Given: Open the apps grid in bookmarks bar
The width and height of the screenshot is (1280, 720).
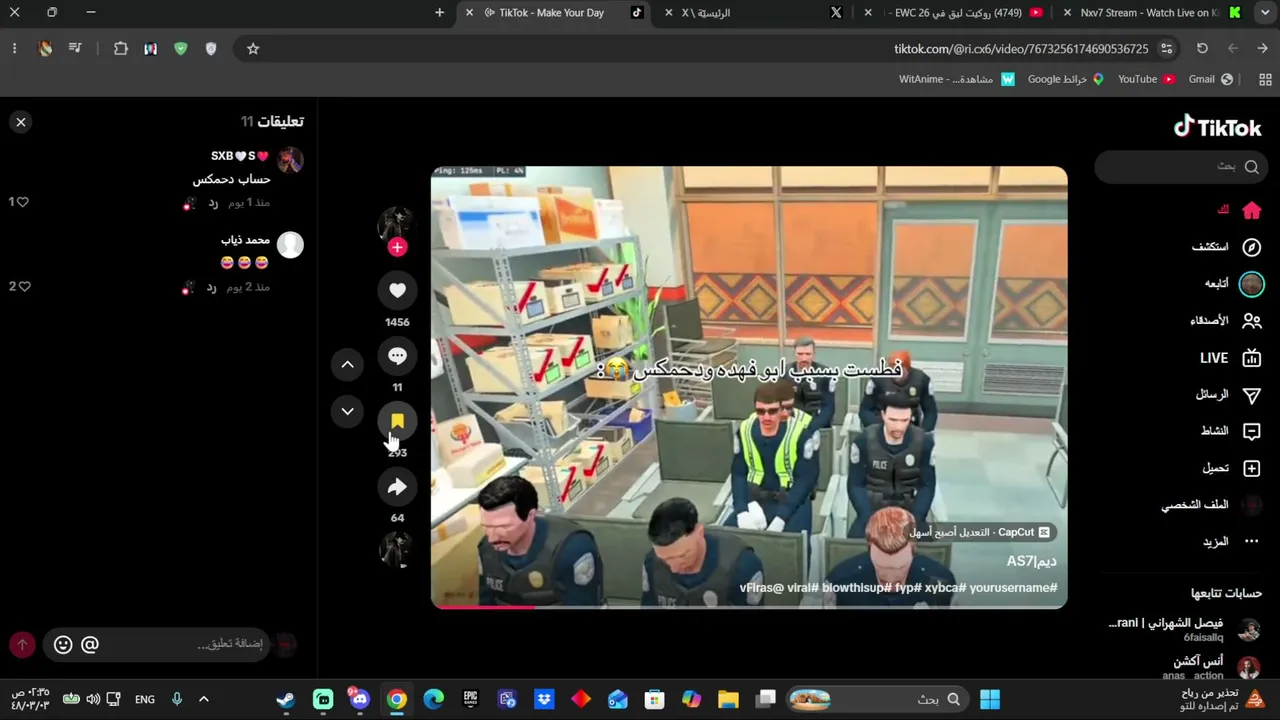Looking at the screenshot, I should coord(1265,79).
